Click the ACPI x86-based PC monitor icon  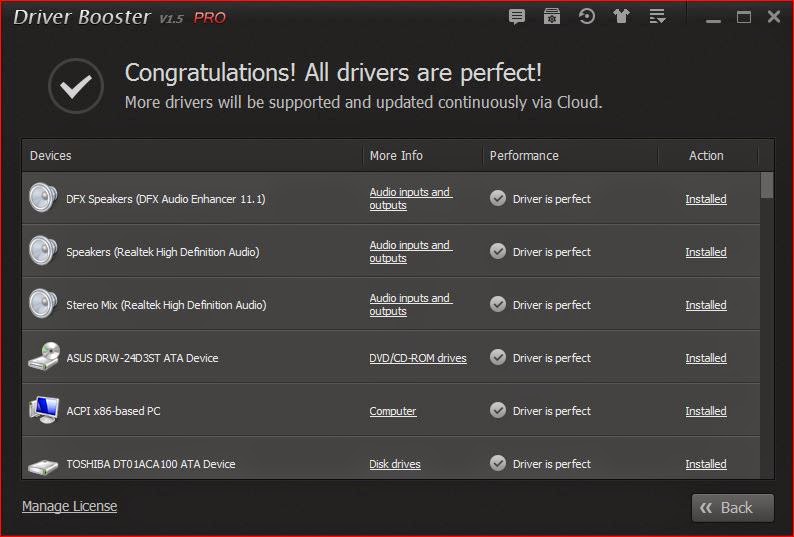[43, 410]
